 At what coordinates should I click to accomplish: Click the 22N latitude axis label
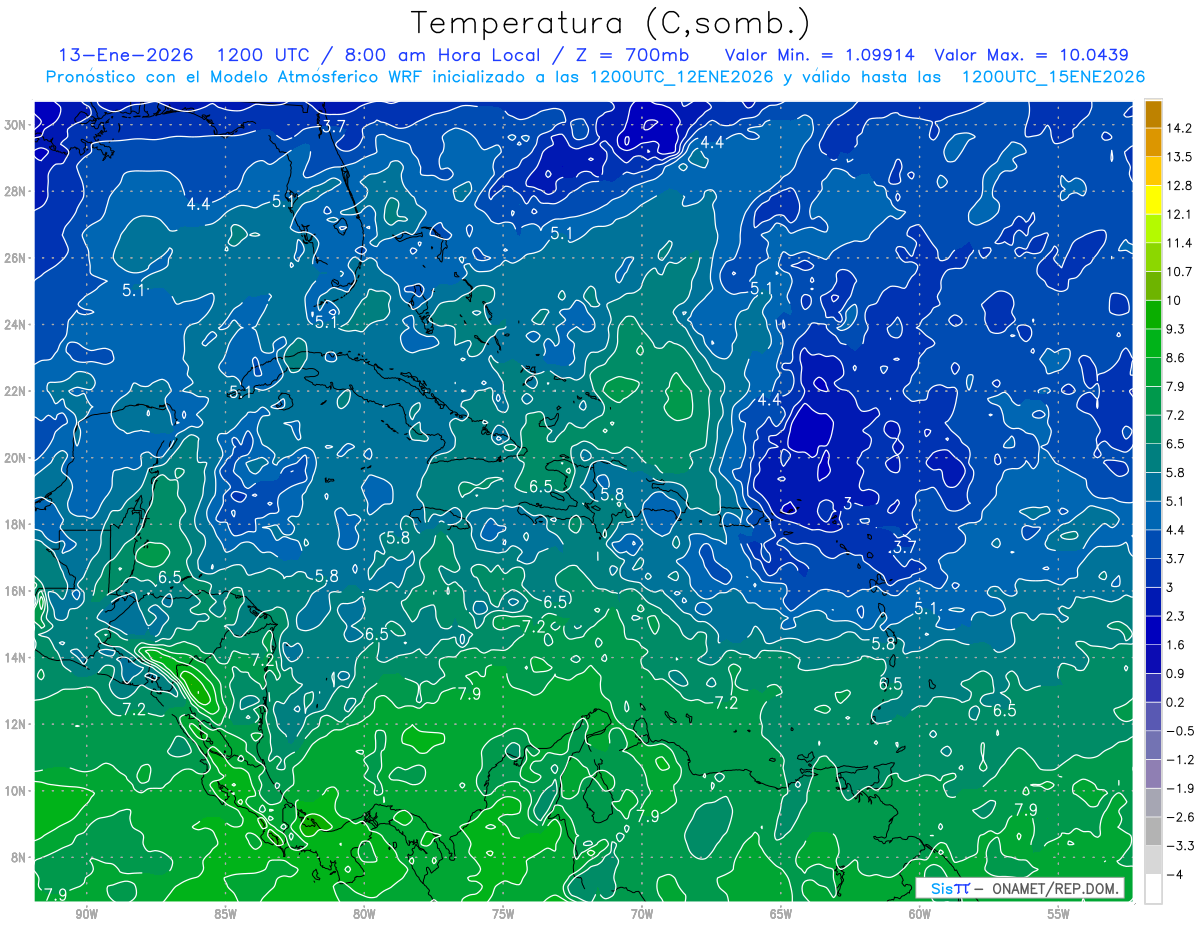[x=17, y=391]
